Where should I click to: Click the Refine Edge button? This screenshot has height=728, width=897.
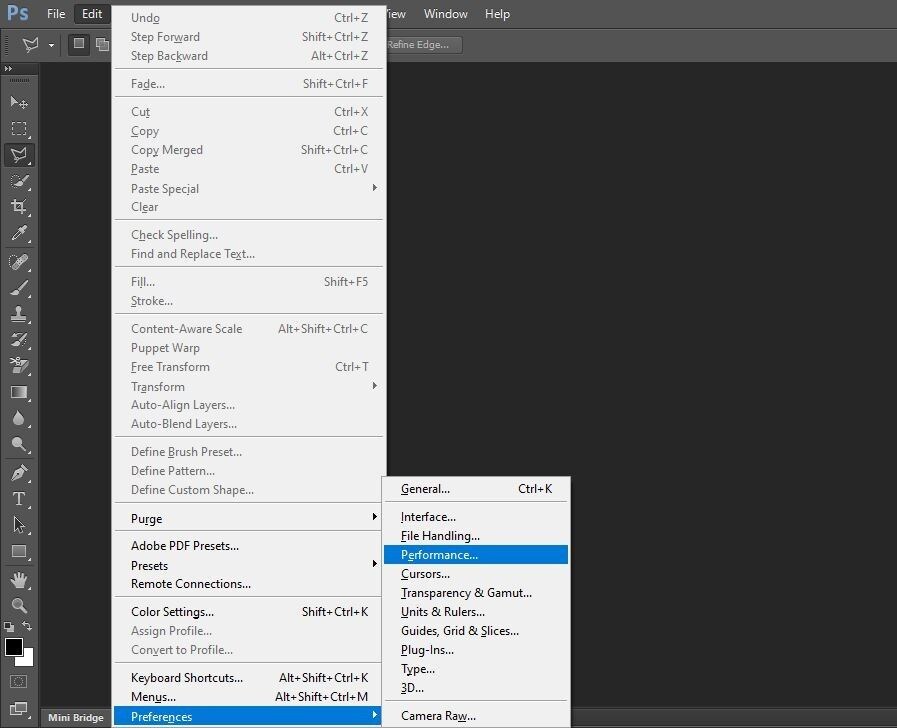tap(423, 45)
